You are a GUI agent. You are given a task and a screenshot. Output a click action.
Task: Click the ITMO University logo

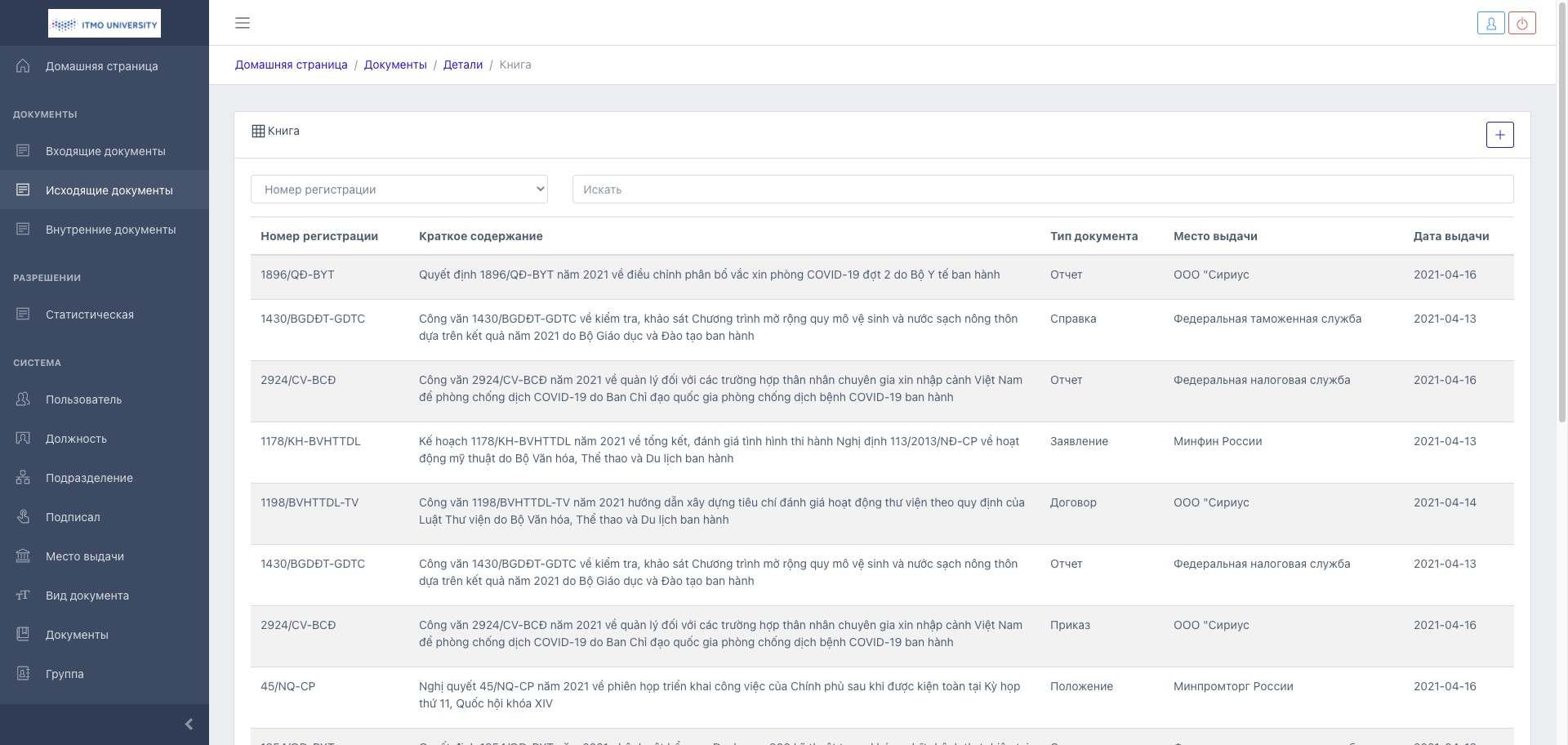click(105, 24)
